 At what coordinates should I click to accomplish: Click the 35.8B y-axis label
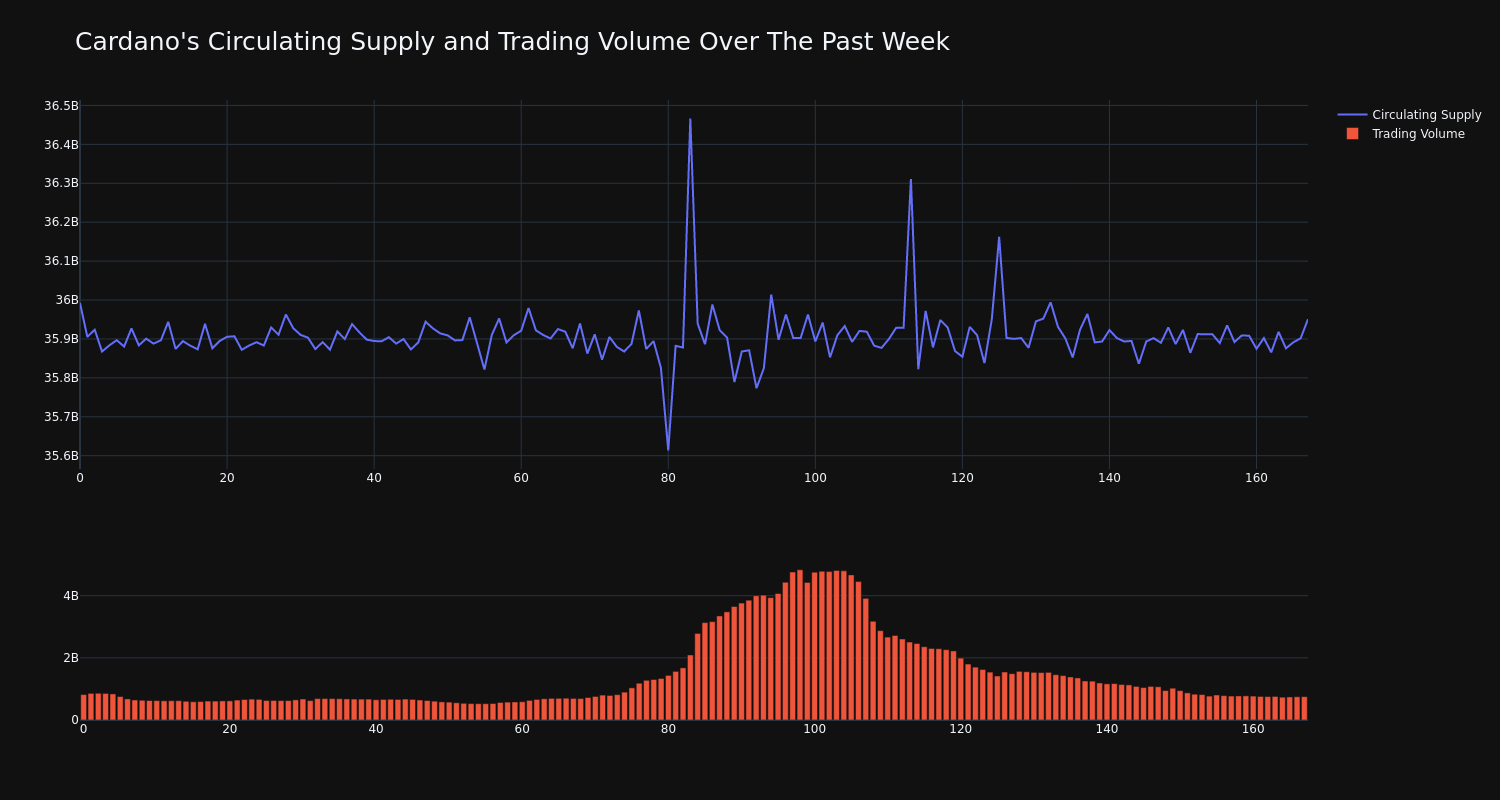click(61, 378)
